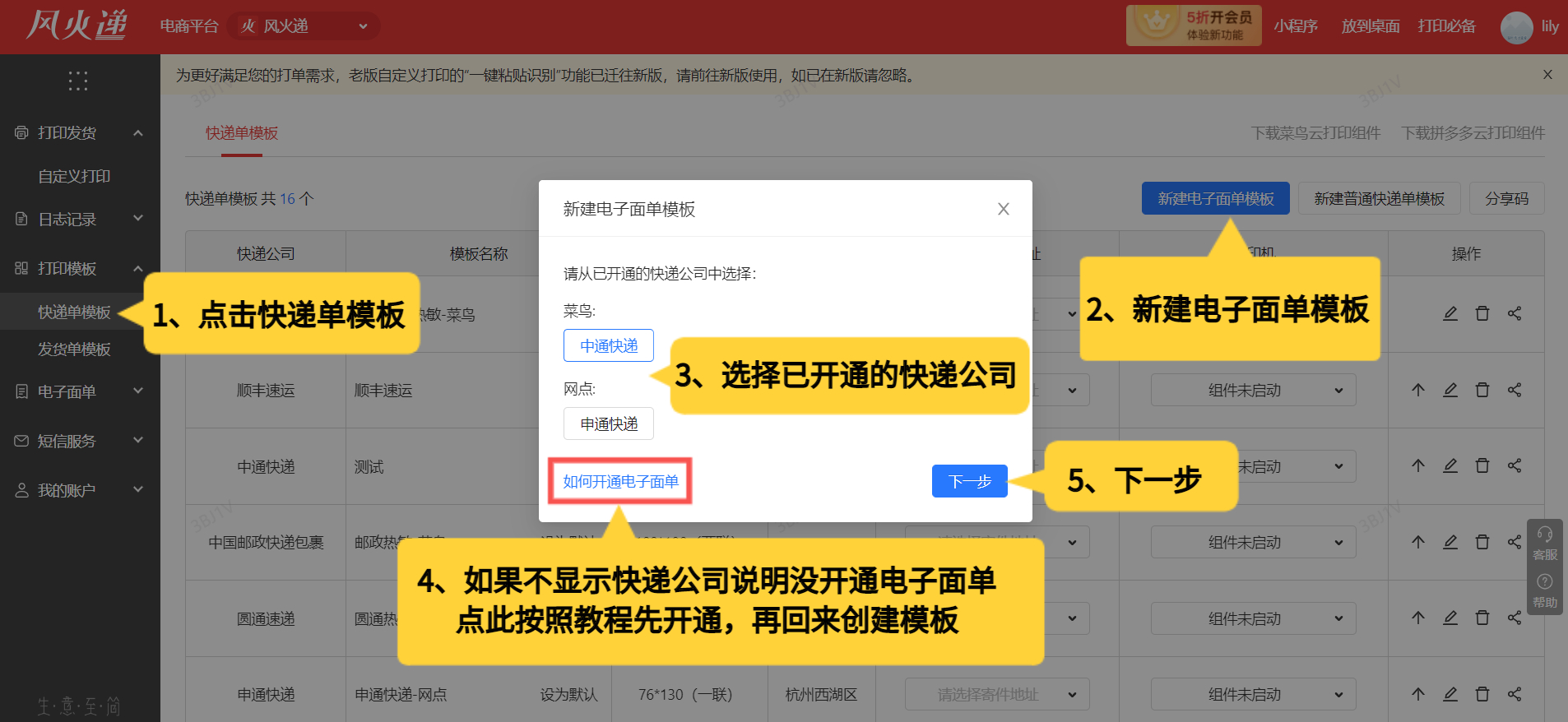Image resolution: width=1568 pixels, height=722 pixels.
Task: Click 下载菜鸟云打印组件 link
Action: (x=1315, y=132)
